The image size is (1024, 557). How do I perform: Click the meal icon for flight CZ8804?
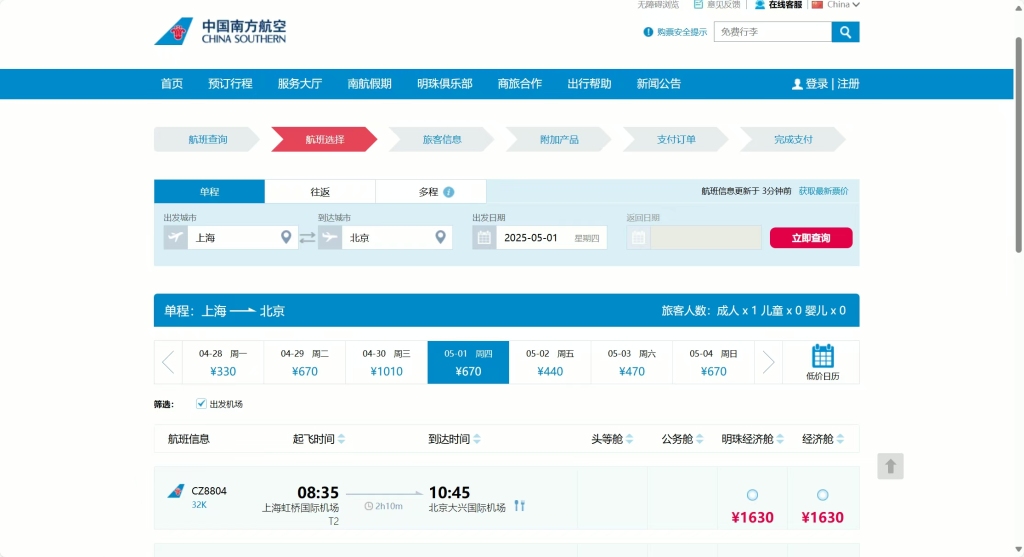click(519, 506)
